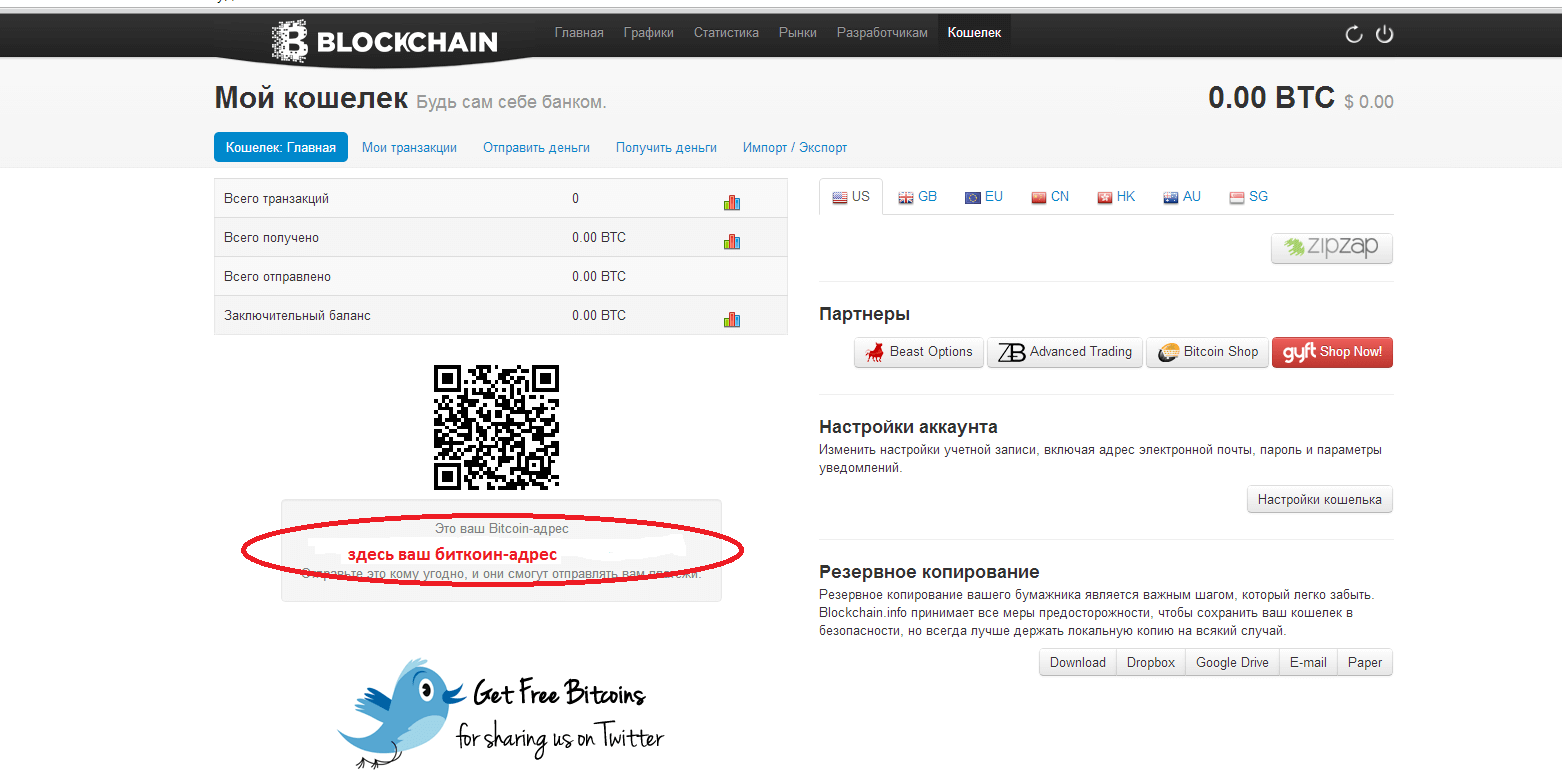Viewport: 1562px width, 781px height.
Task: Open the Рынки menu item
Action: coord(798,33)
